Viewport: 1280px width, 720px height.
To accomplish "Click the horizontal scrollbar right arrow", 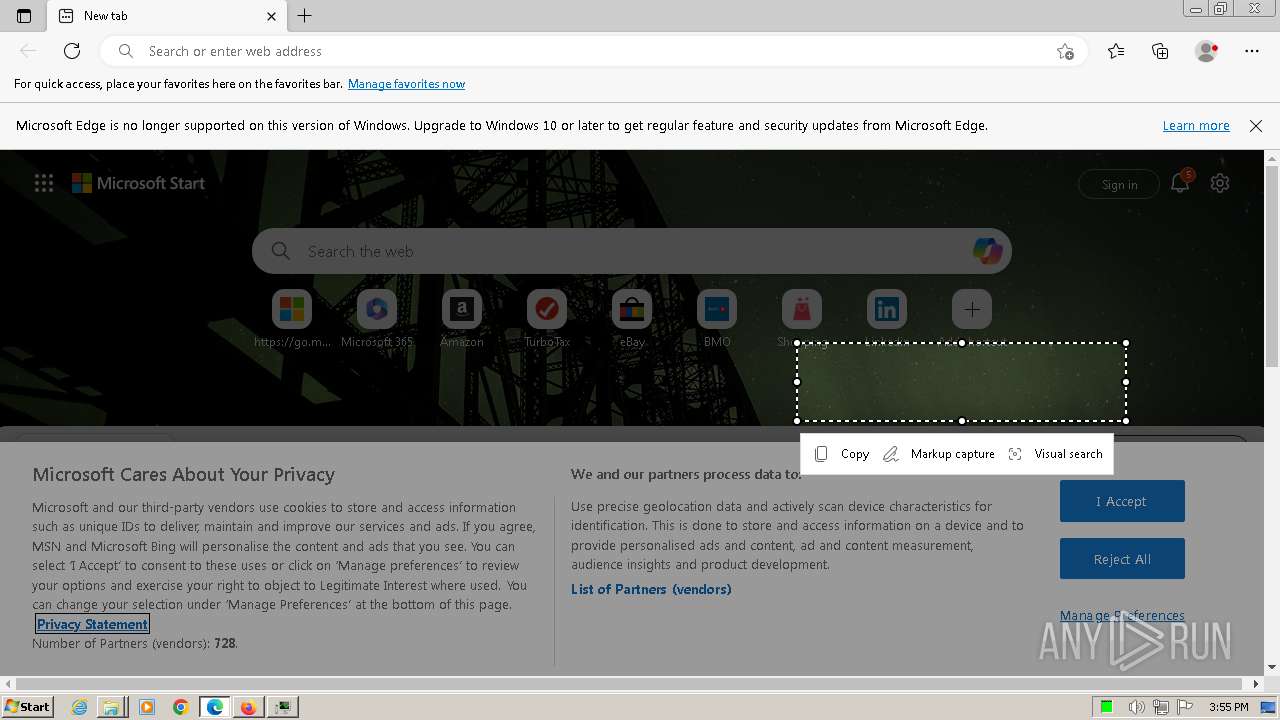I will coord(1256,684).
